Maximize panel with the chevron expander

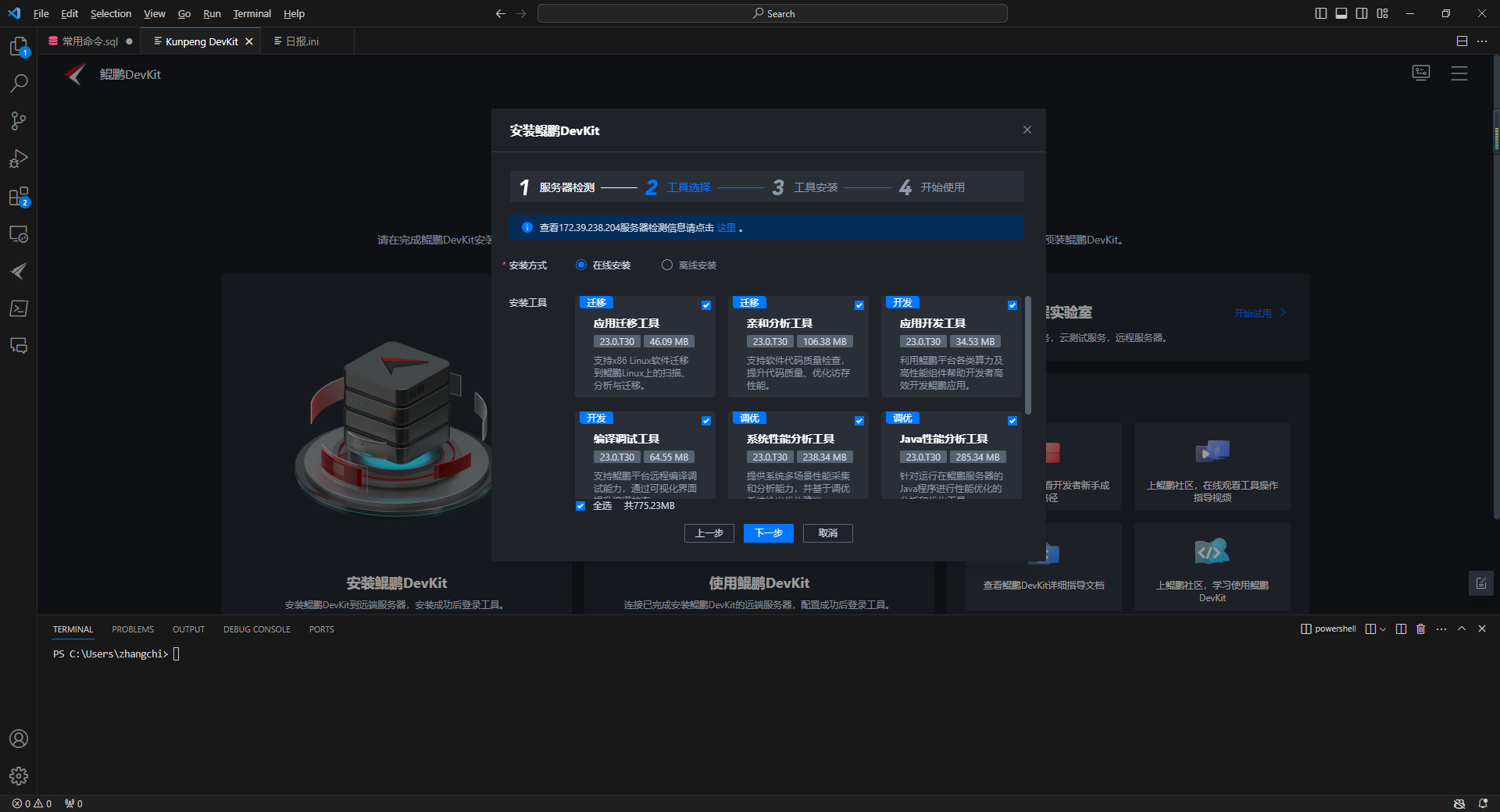(1461, 629)
